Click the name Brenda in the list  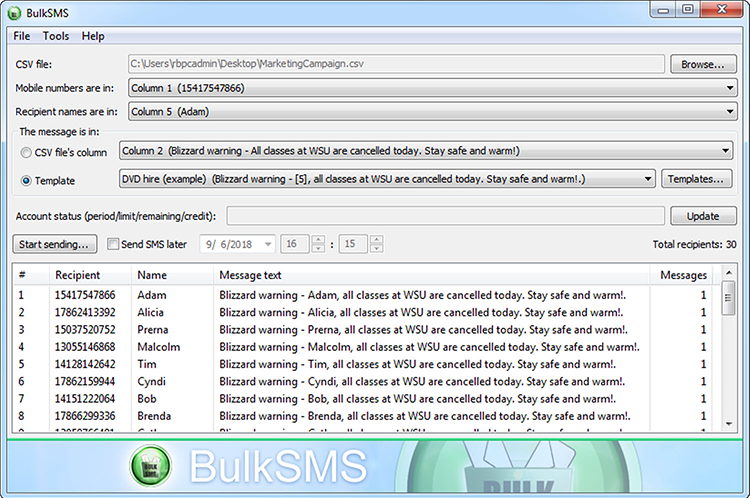click(x=154, y=416)
